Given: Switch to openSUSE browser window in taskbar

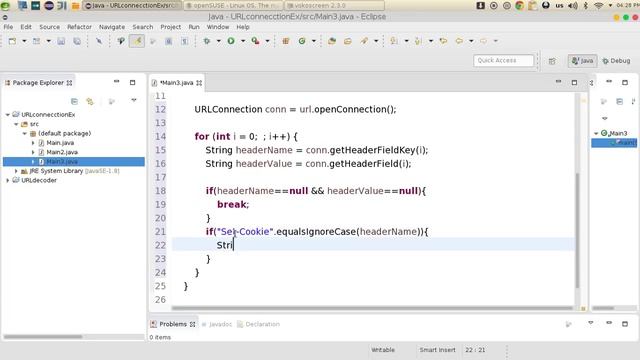Looking at the screenshot, I should click(233, 5).
